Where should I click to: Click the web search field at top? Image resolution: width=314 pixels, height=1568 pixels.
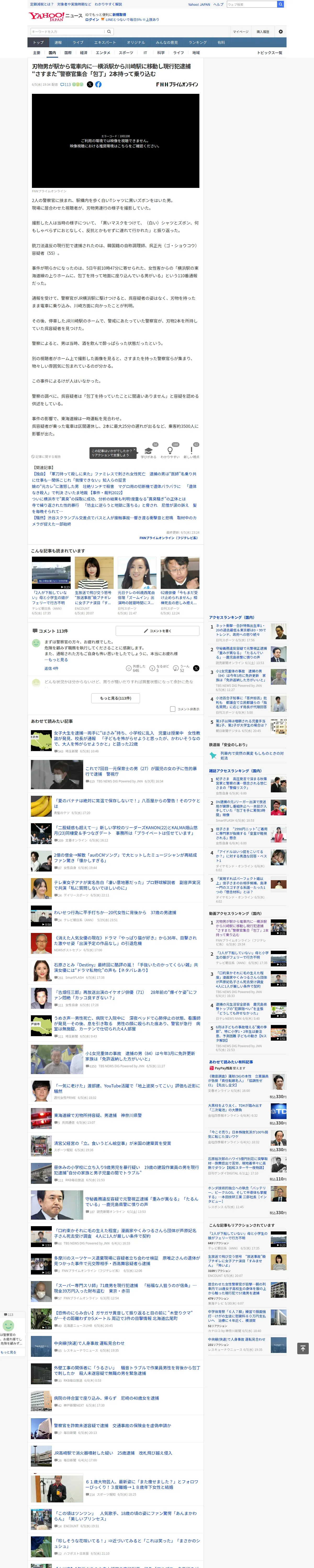point(252,4)
